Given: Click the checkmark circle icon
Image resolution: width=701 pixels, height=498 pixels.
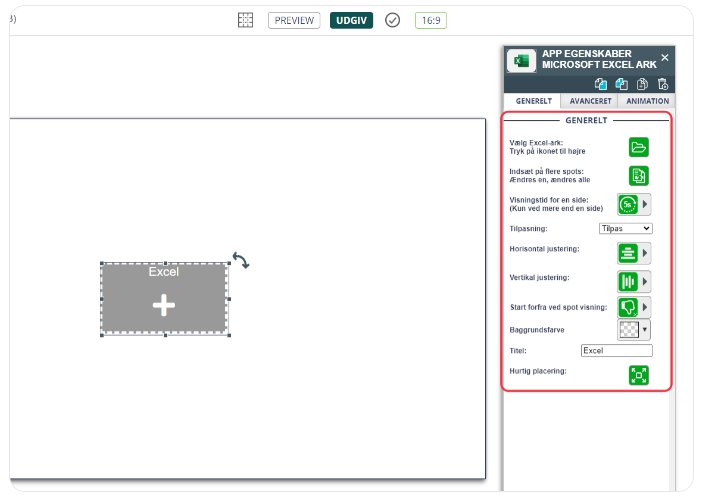Looking at the screenshot, I should click(x=393, y=20).
